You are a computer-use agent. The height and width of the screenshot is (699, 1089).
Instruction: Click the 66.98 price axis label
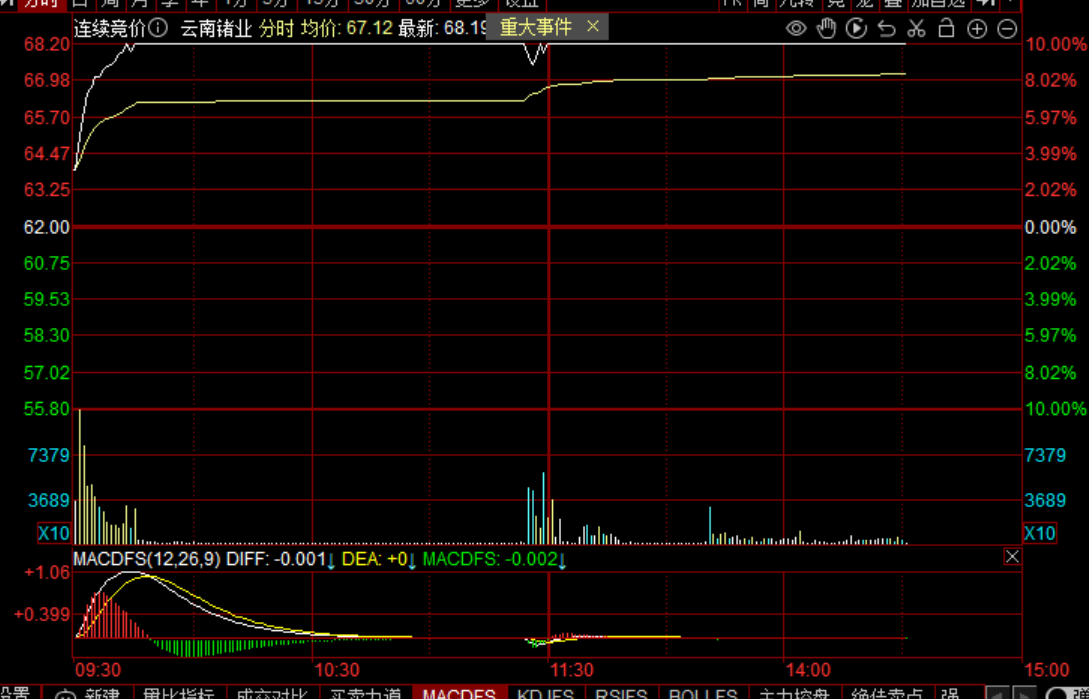[x=47, y=81]
